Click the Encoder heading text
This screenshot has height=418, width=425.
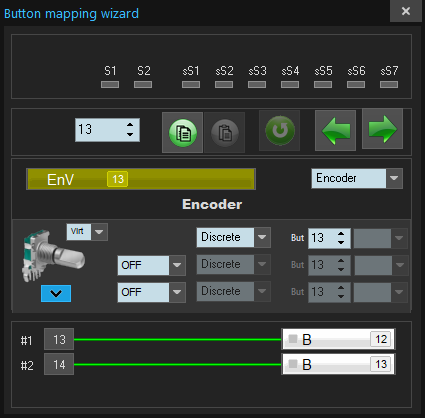(212, 204)
